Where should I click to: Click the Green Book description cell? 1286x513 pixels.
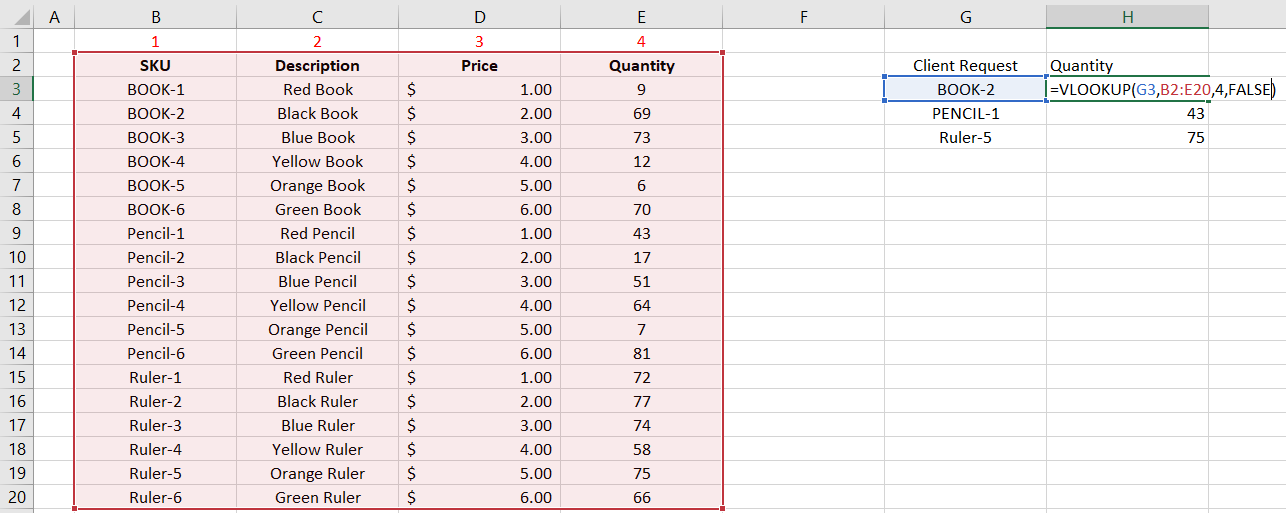pos(317,209)
